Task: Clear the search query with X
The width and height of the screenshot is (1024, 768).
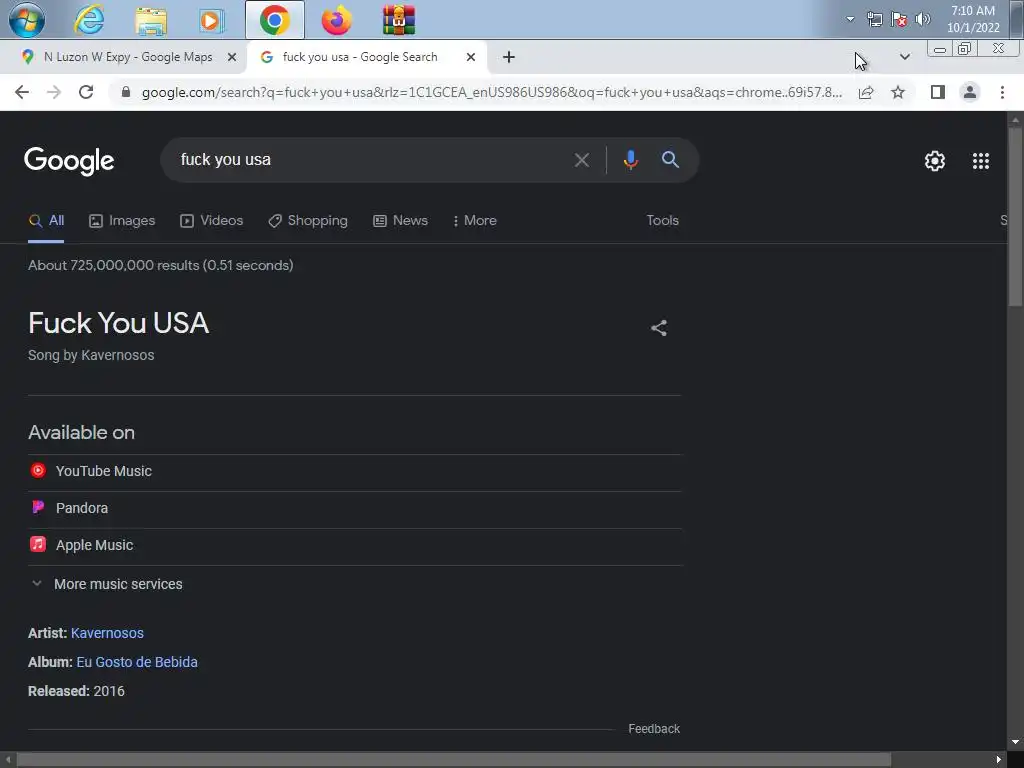Action: tap(582, 160)
